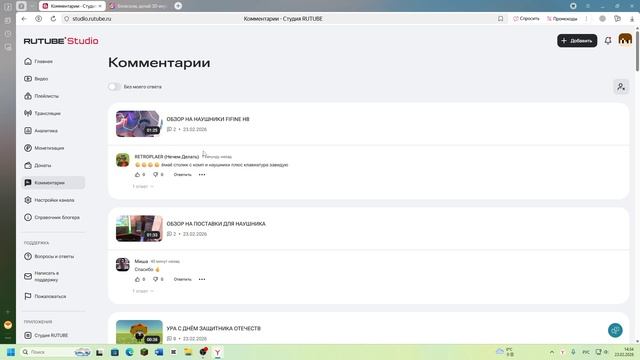Open the notifications bell
Viewport: 640px width, 360px height.
[x=608, y=40]
